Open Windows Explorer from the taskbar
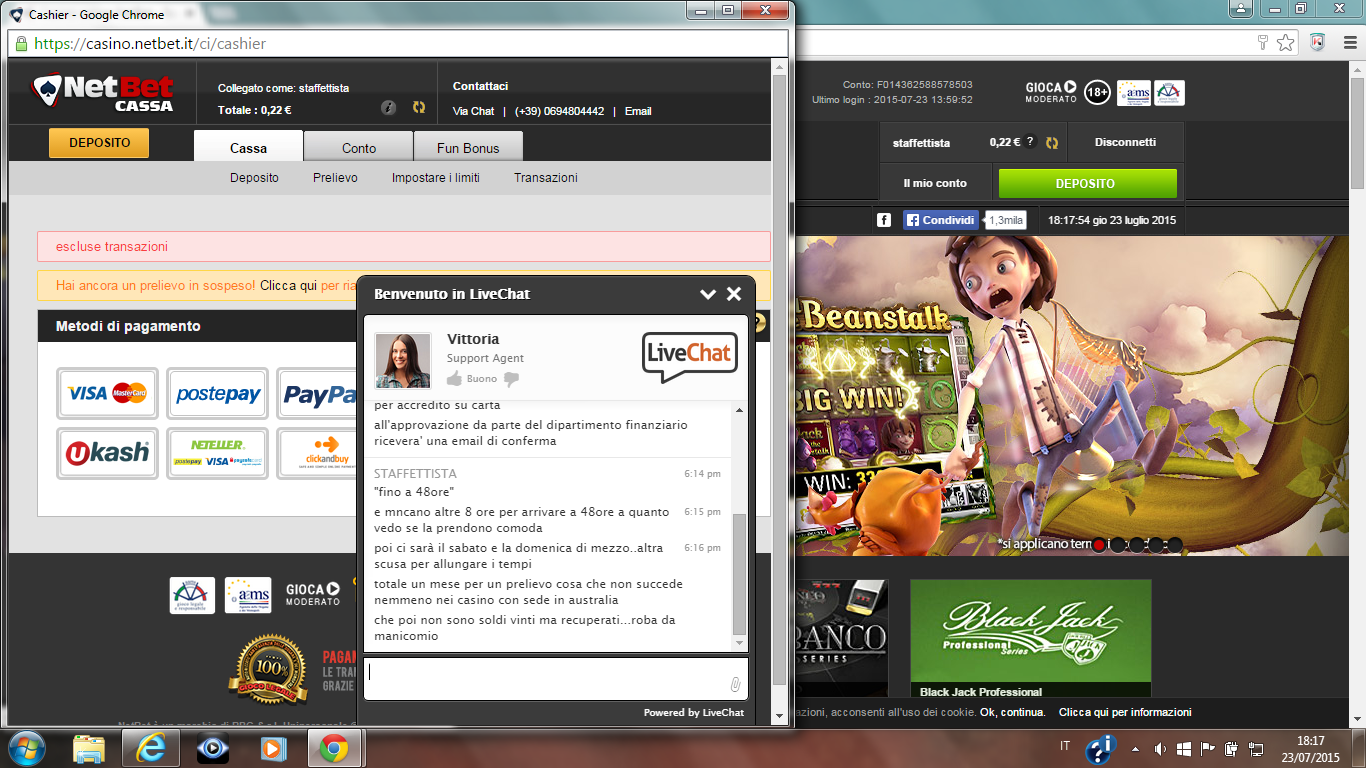This screenshot has height=768, width=1366. (x=90, y=748)
